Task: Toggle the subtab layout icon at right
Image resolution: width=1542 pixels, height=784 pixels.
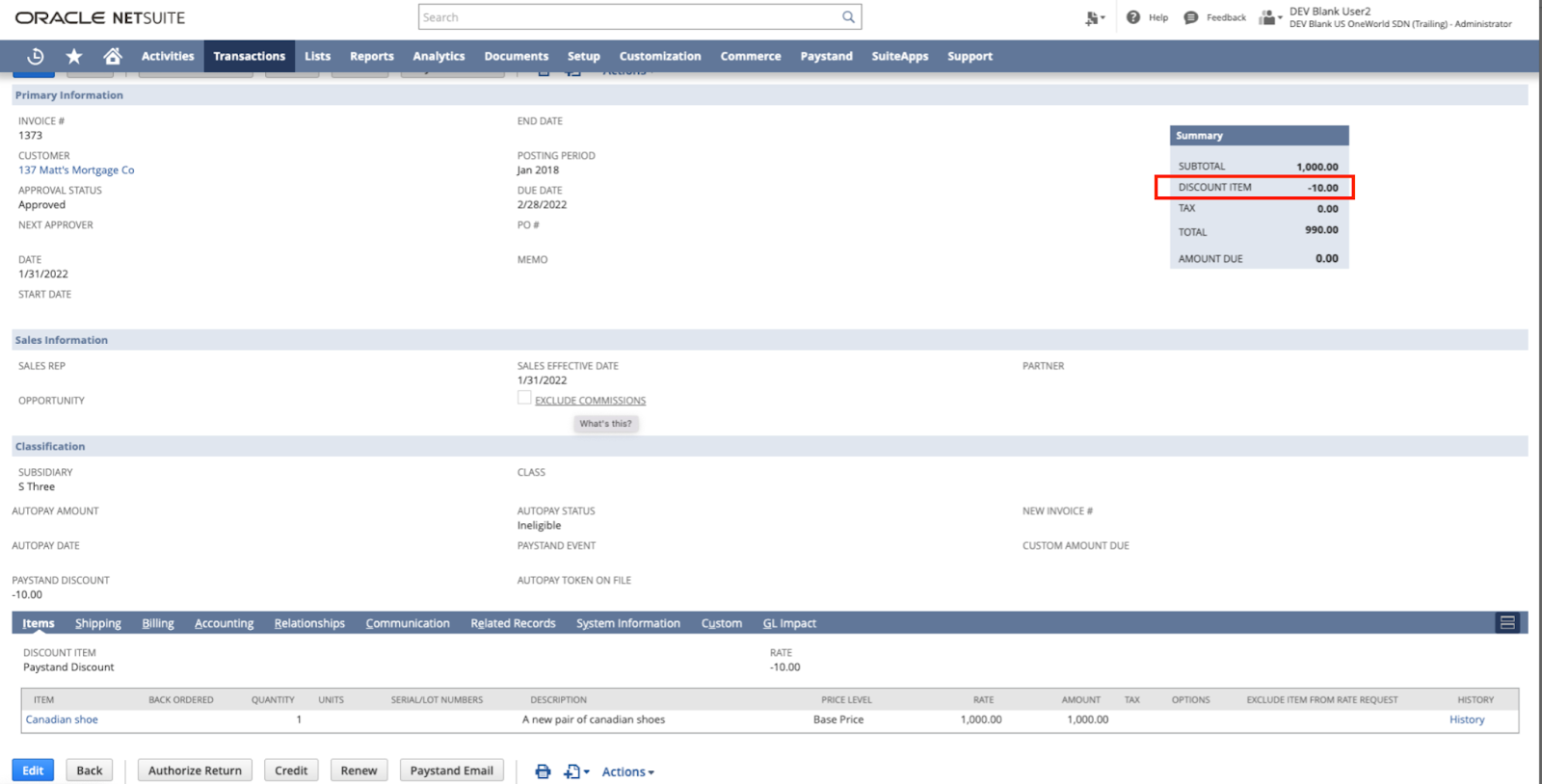Action: tap(1507, 623)
